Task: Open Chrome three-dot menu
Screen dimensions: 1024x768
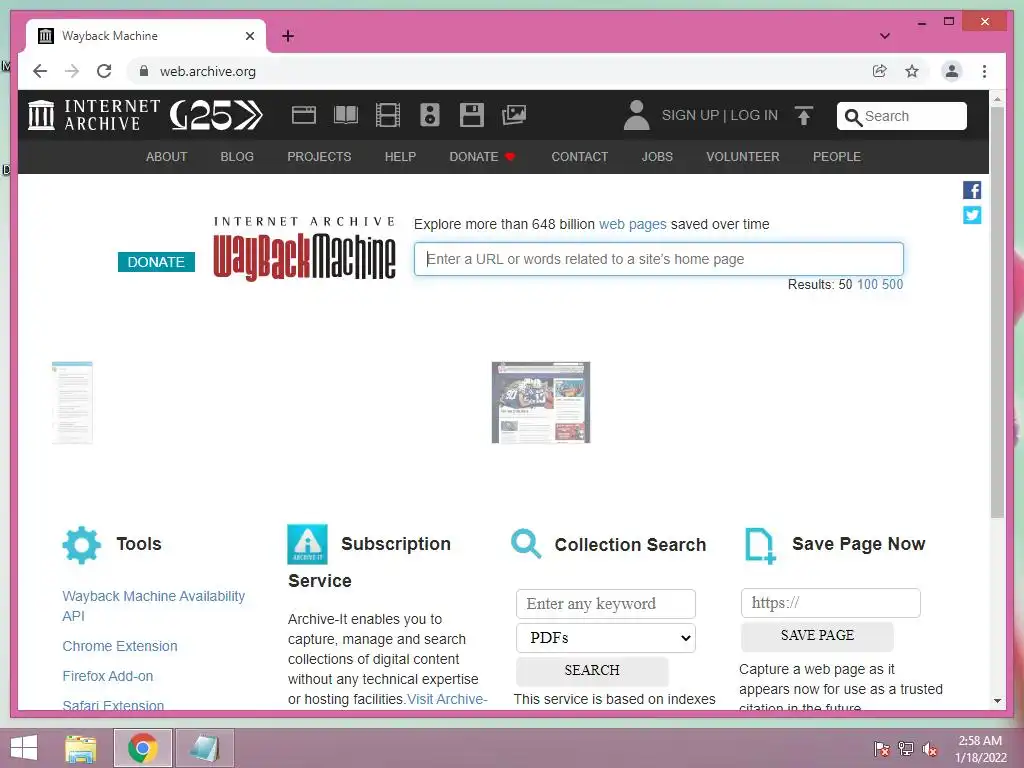Action: [x=984, y=71]
